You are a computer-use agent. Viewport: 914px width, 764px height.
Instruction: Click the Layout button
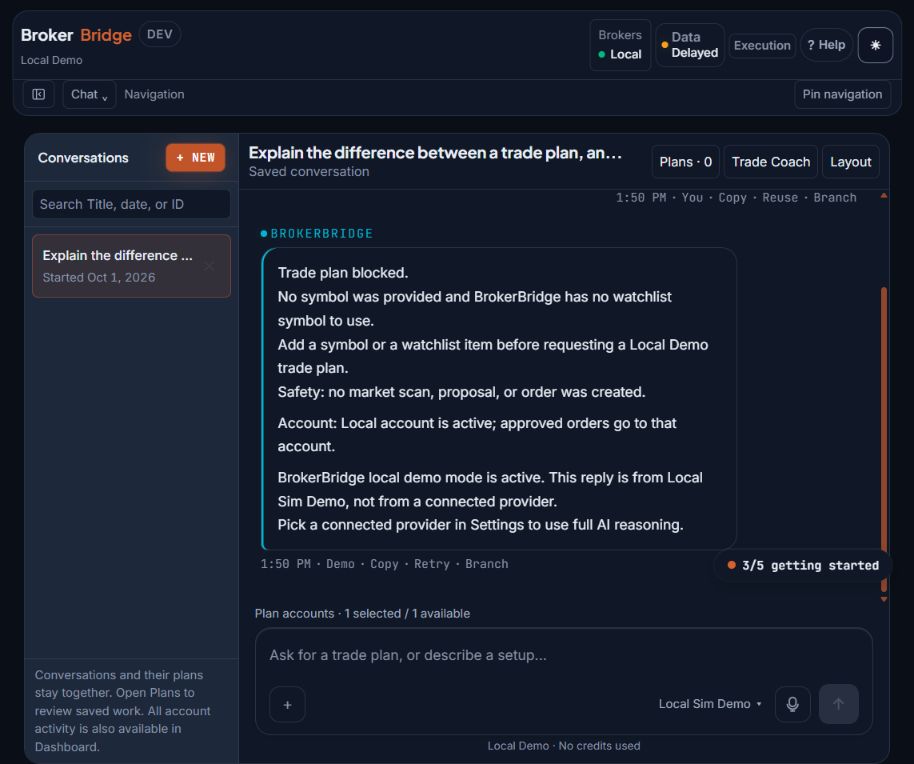[x=850, y=162]
